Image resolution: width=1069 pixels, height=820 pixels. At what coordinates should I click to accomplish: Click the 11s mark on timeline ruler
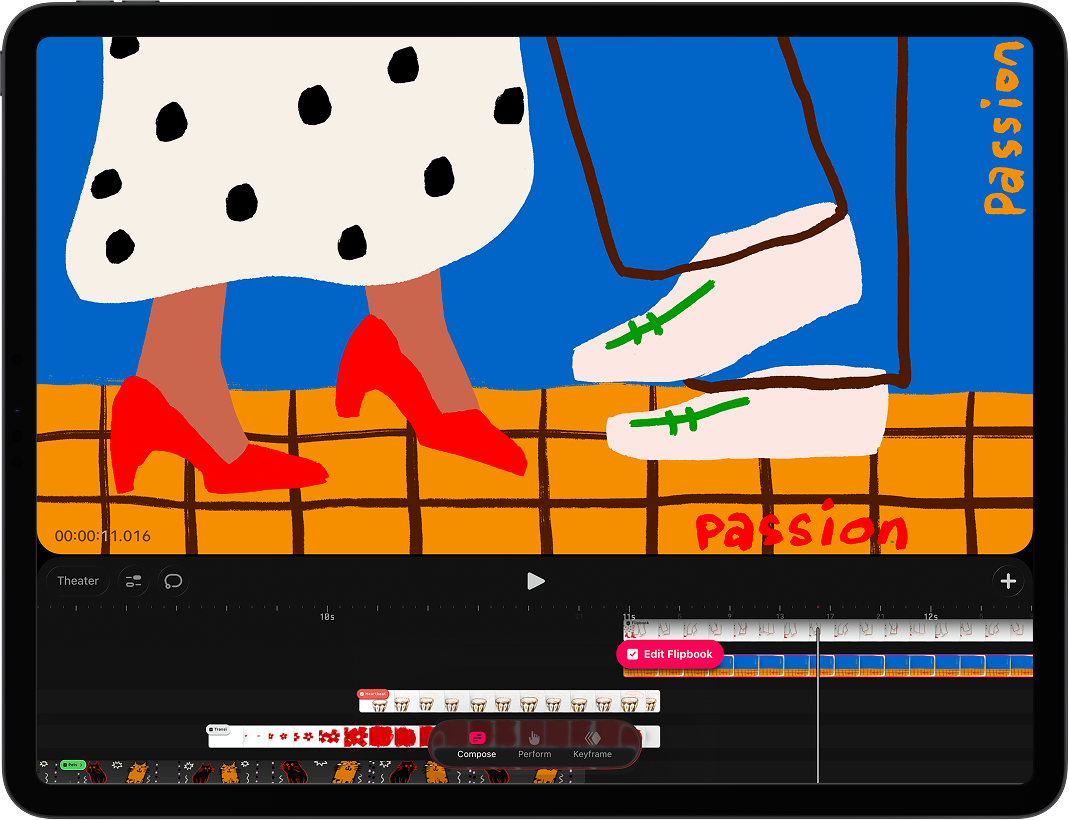click(629, 616)
